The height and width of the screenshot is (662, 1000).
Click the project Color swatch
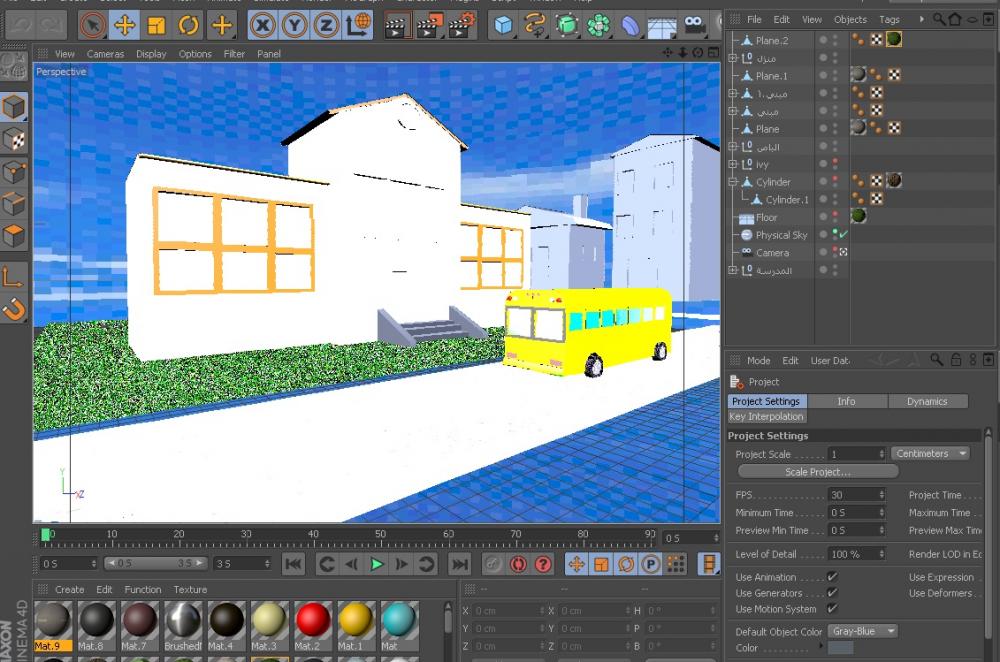point(841,647)
